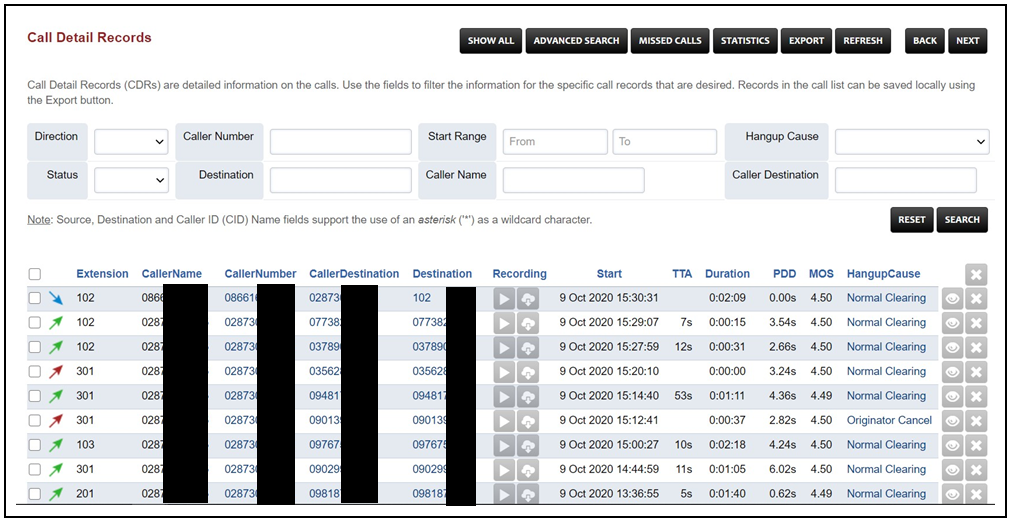
Task: Sort by CallerName column header
Action: [x=172, y=274]
